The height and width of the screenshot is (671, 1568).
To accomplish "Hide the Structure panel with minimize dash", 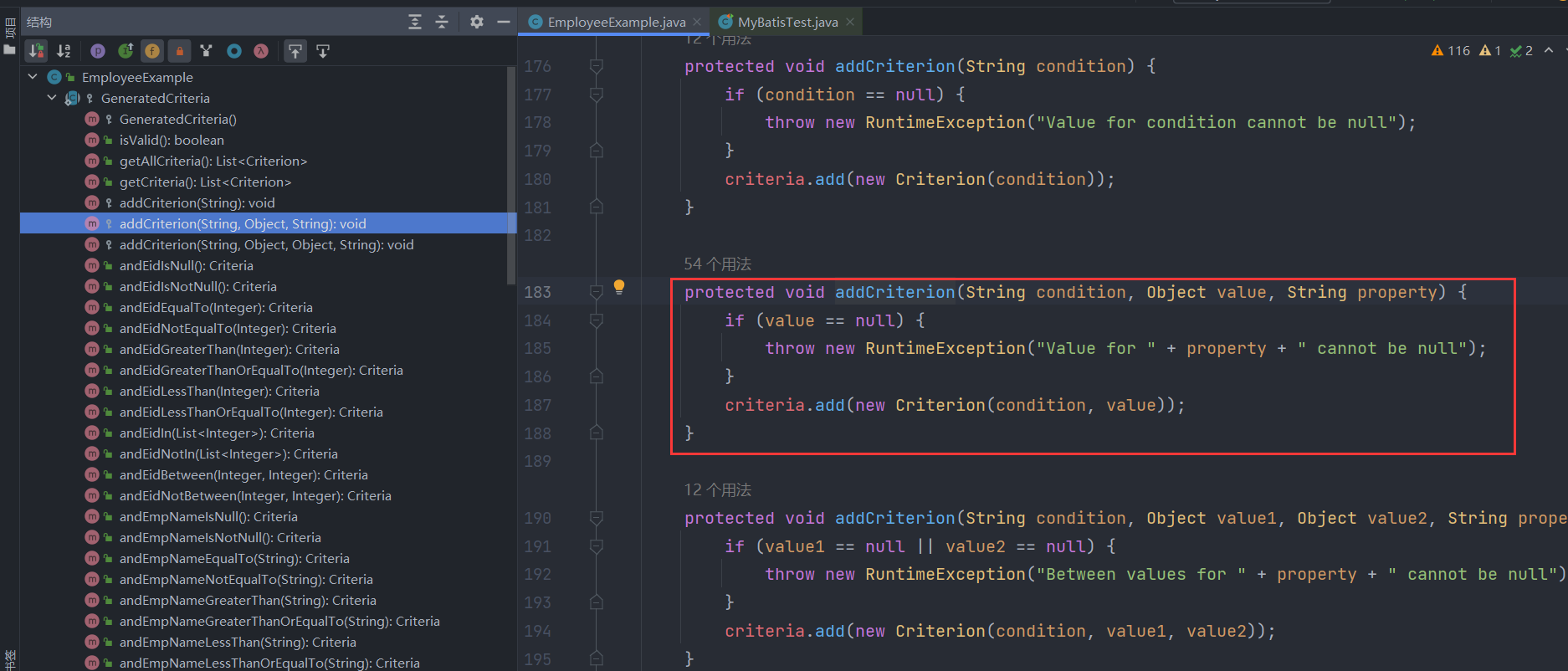I will (504, 22).
